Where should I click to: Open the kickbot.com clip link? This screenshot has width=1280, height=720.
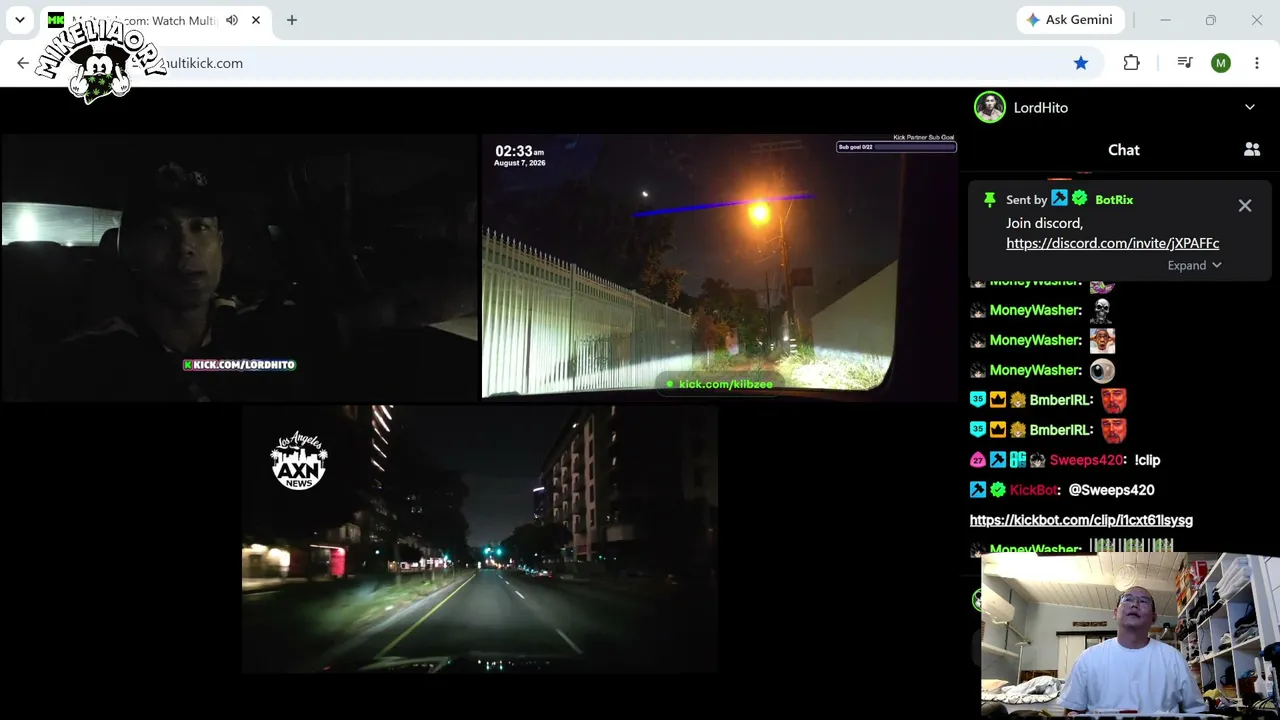[x=1081, y=520]
